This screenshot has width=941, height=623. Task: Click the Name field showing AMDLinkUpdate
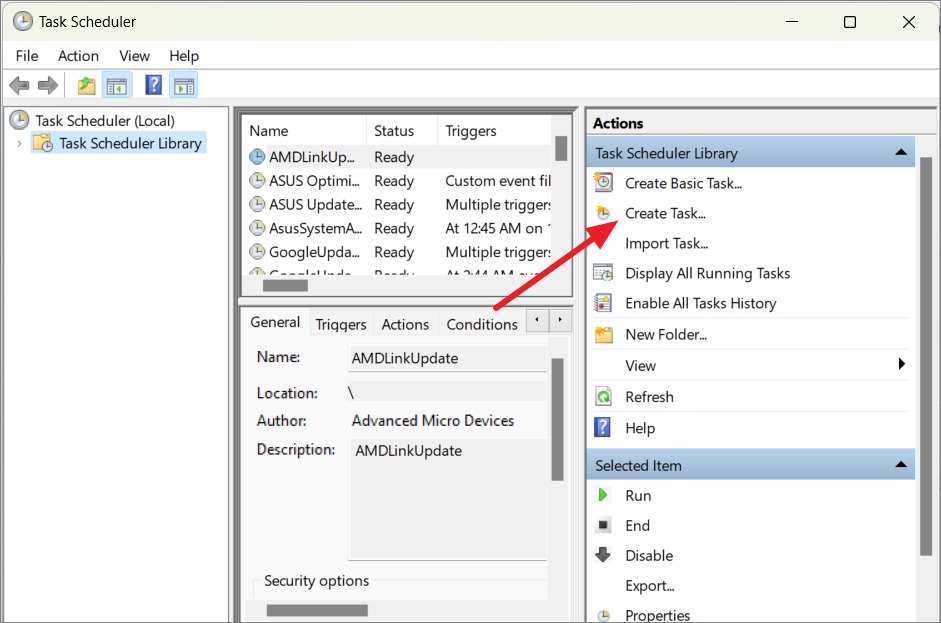(447, 358)
